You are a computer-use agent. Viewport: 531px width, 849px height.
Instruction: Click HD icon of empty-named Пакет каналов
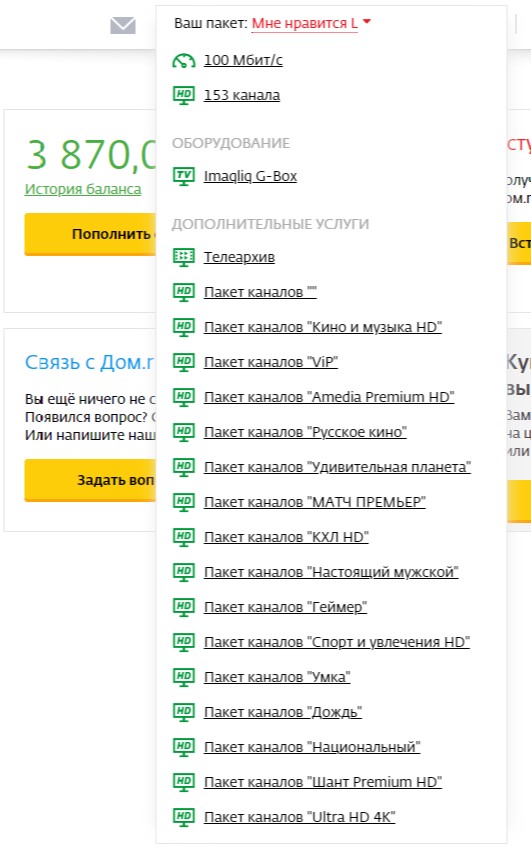tap(183, 292)
